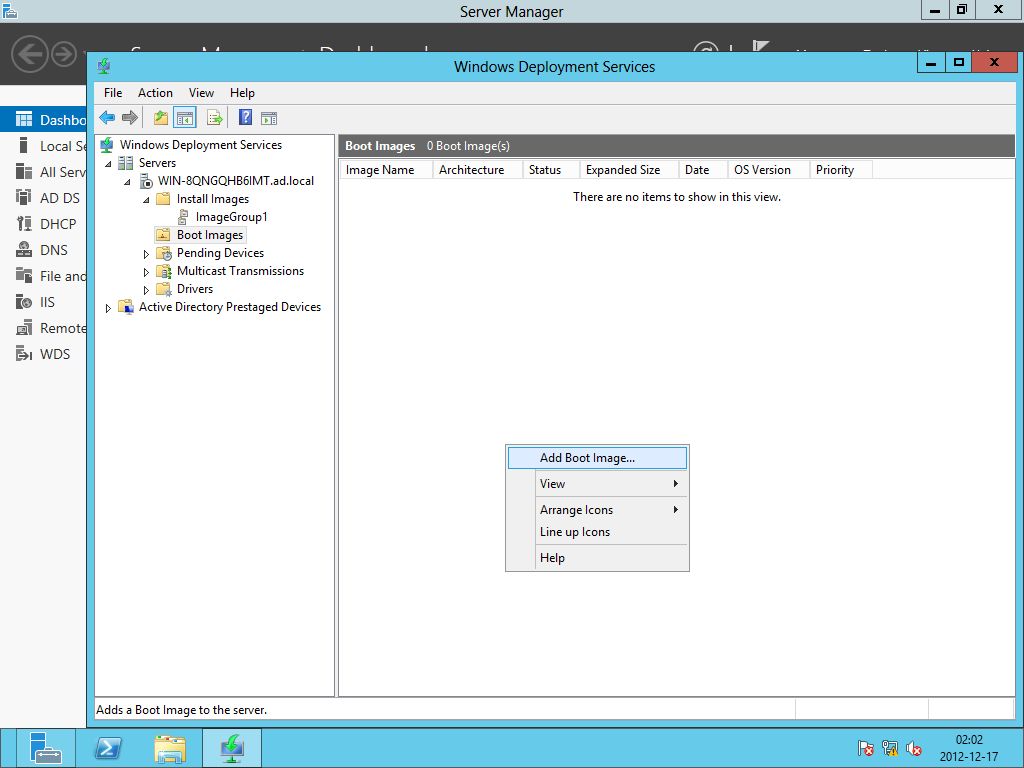Toggle the Show/Hide Console Tree icon
Screen dimensions: 1024x768
[185, 118]
